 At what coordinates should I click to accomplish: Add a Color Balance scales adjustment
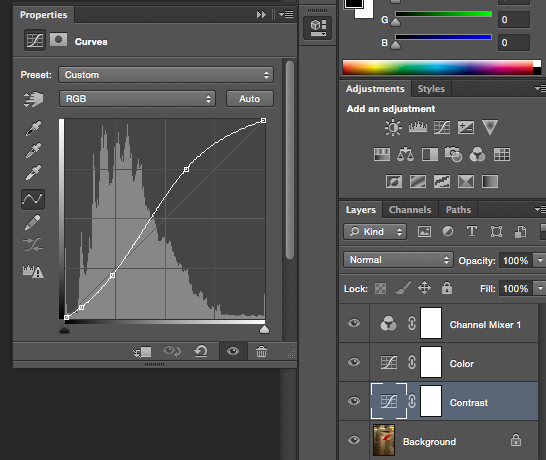pyautogui.click(x=405, y=154)
